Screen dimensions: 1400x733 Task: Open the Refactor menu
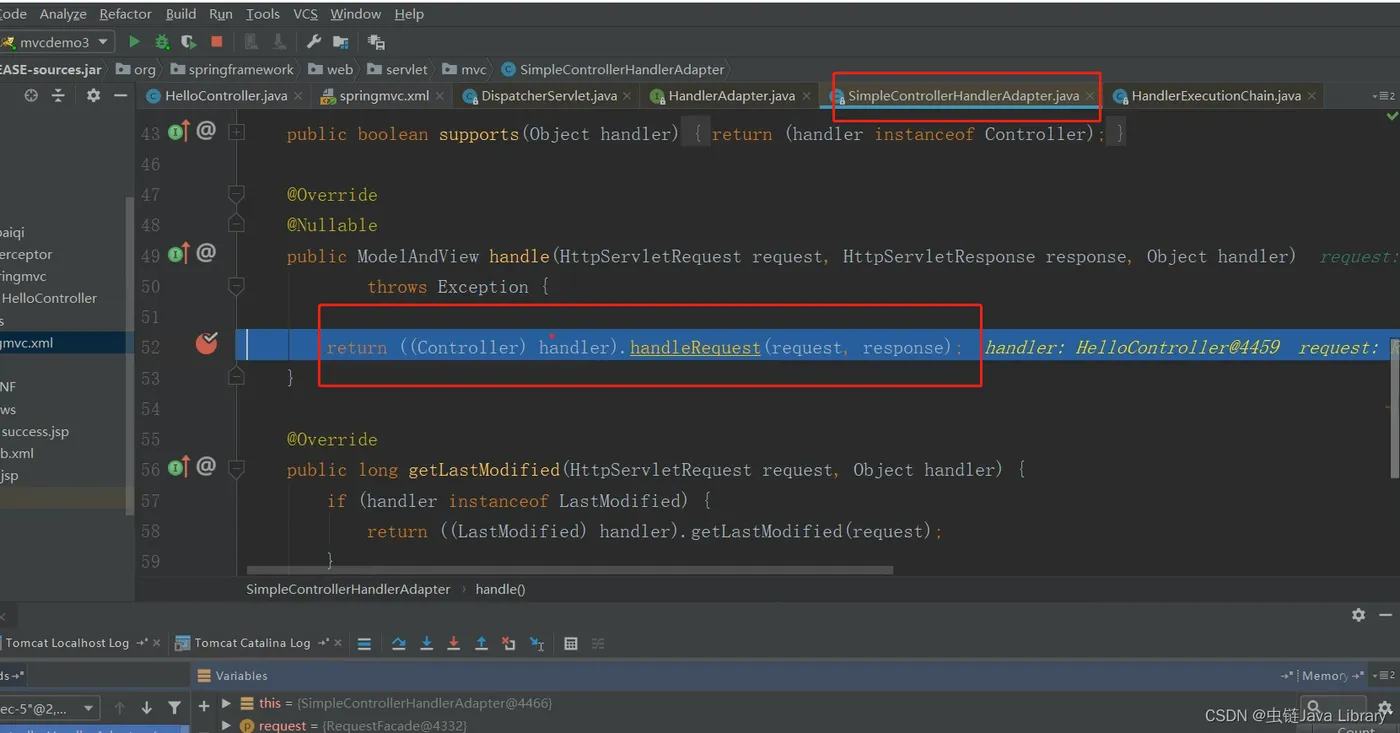[126, 14]
